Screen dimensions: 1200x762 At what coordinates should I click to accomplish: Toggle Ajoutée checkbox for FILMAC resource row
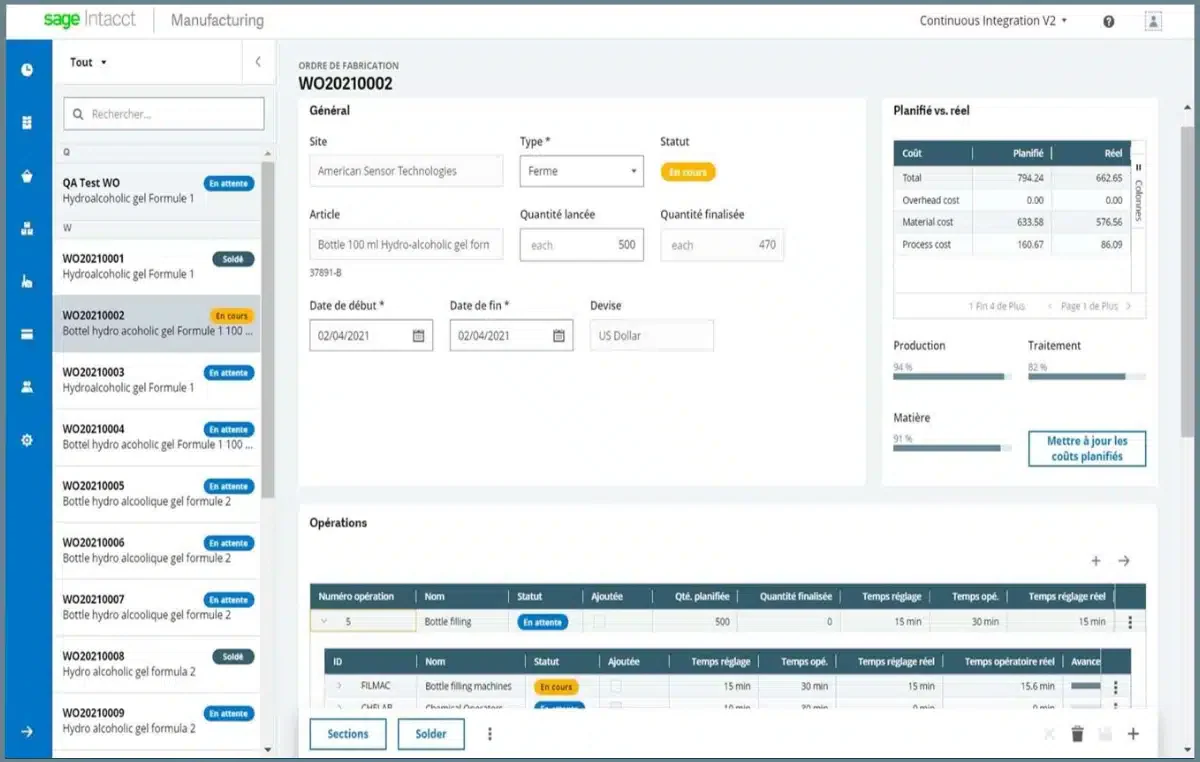coord(616,687)
